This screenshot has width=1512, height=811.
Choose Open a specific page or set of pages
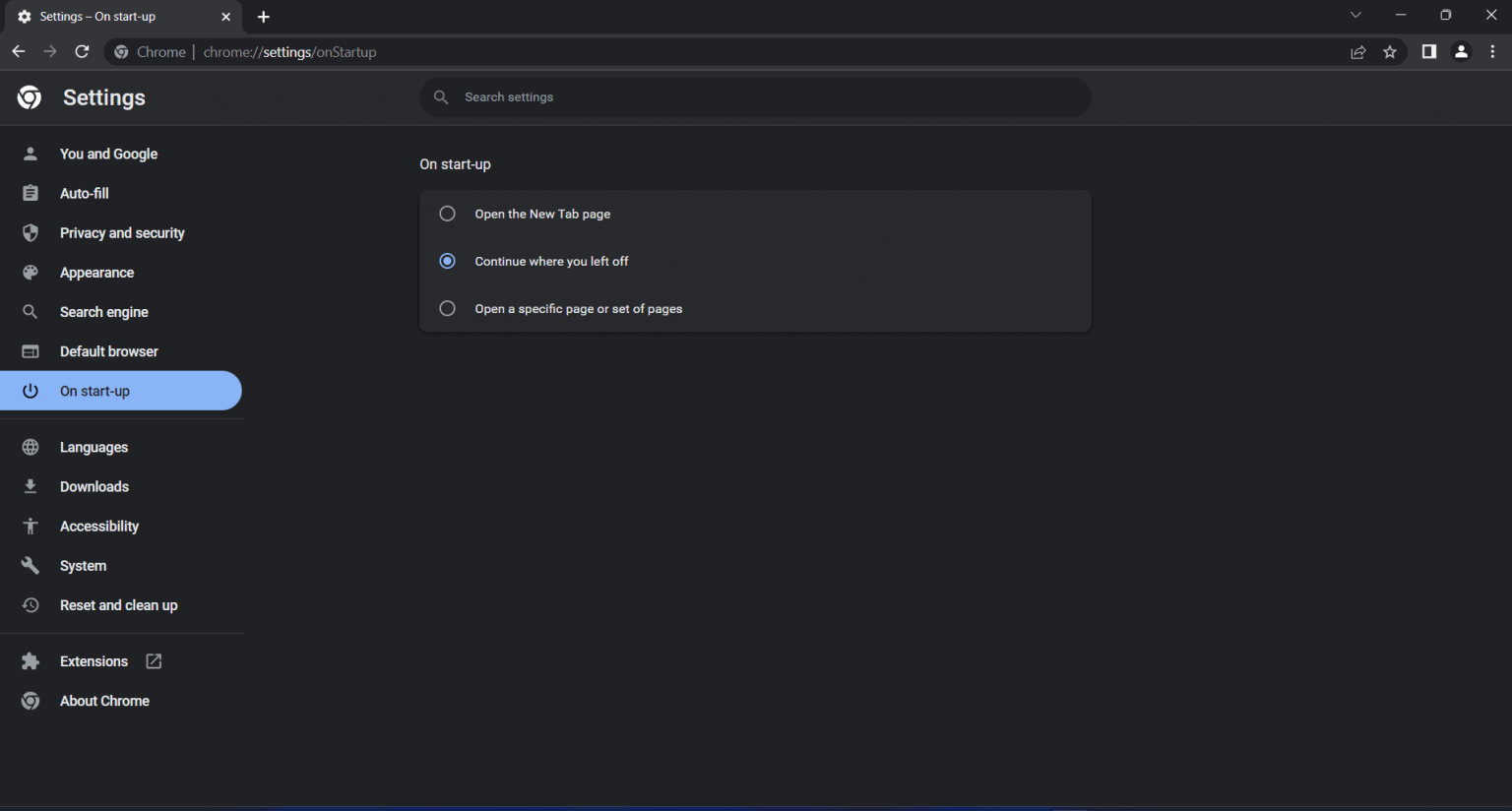point(448,308)
